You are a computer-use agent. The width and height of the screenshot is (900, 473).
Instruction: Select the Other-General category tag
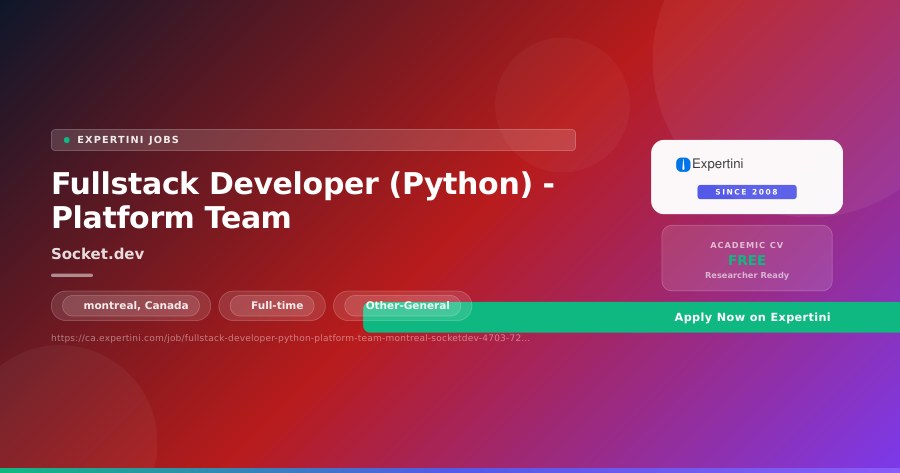point(402,305)
